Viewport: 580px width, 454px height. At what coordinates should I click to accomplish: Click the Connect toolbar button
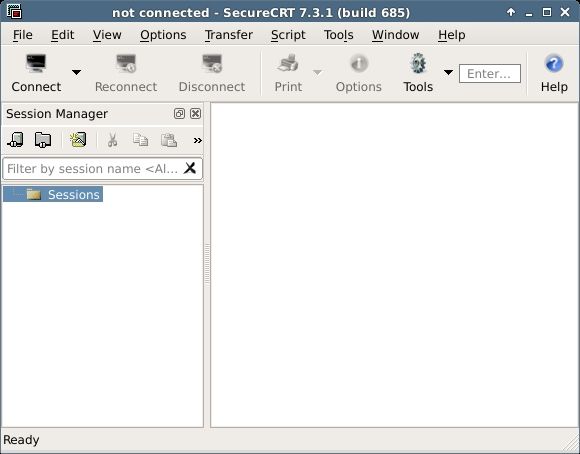tap(36, 73)
